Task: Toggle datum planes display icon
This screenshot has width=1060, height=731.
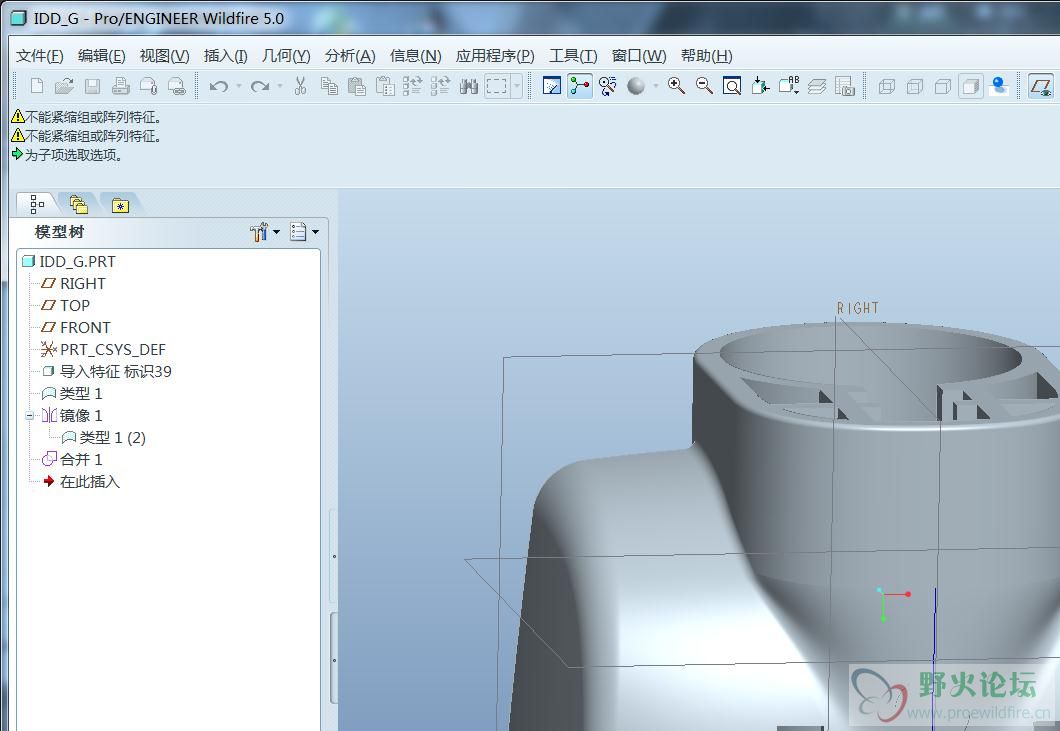Action: pyautogui.click(x=1040, y=86)
